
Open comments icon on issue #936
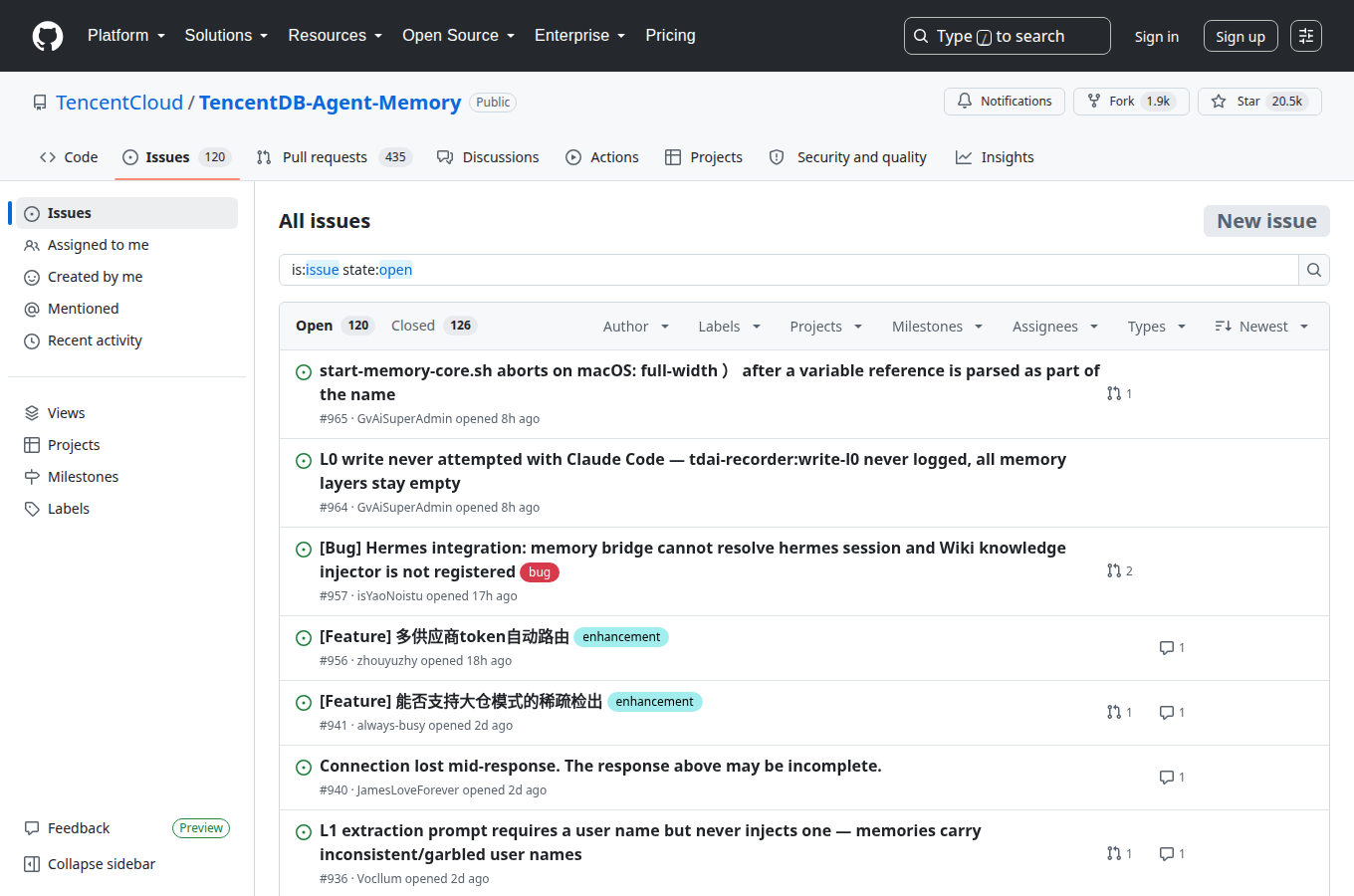(x=1172, y=853)
